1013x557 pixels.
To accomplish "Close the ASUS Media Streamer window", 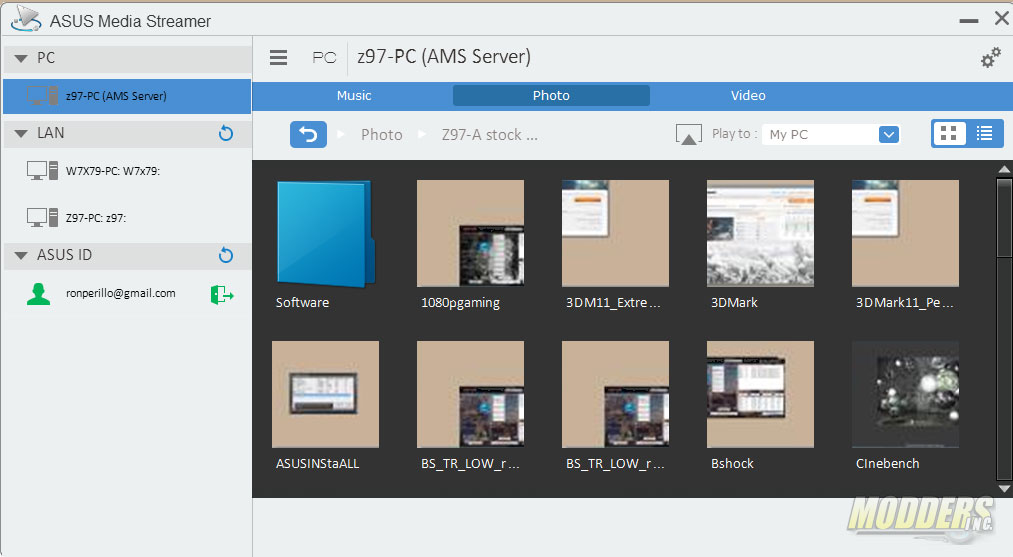I will point(1002,19).
